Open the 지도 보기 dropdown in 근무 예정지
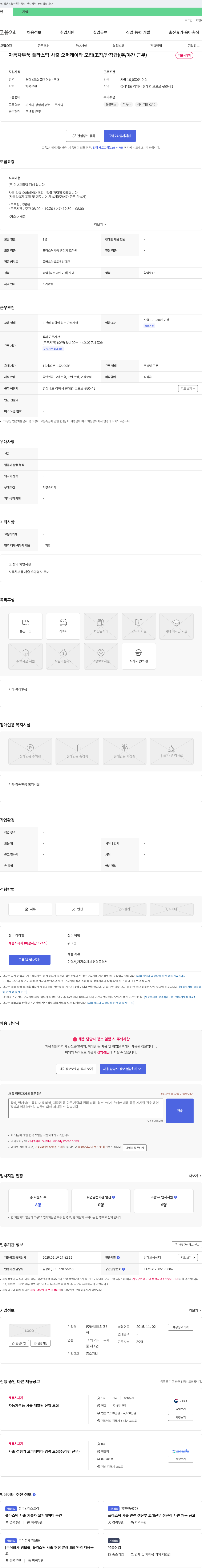Viewport: 202px width, 1568px height. [188, 388]
